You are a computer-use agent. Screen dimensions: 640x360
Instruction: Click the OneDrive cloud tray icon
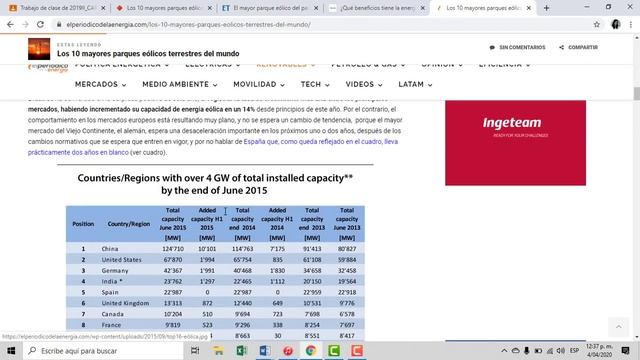[516, 351]
